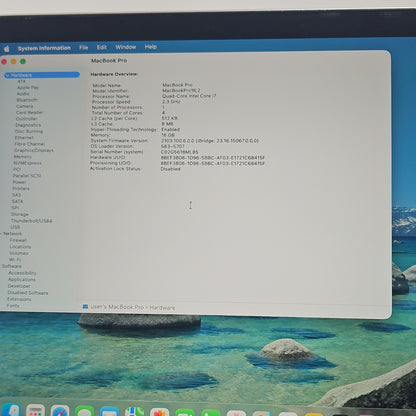This screenshot has height=416, width=416.
Task: Open Messages green bubble in Dock
Action: [x=85, y=411]
